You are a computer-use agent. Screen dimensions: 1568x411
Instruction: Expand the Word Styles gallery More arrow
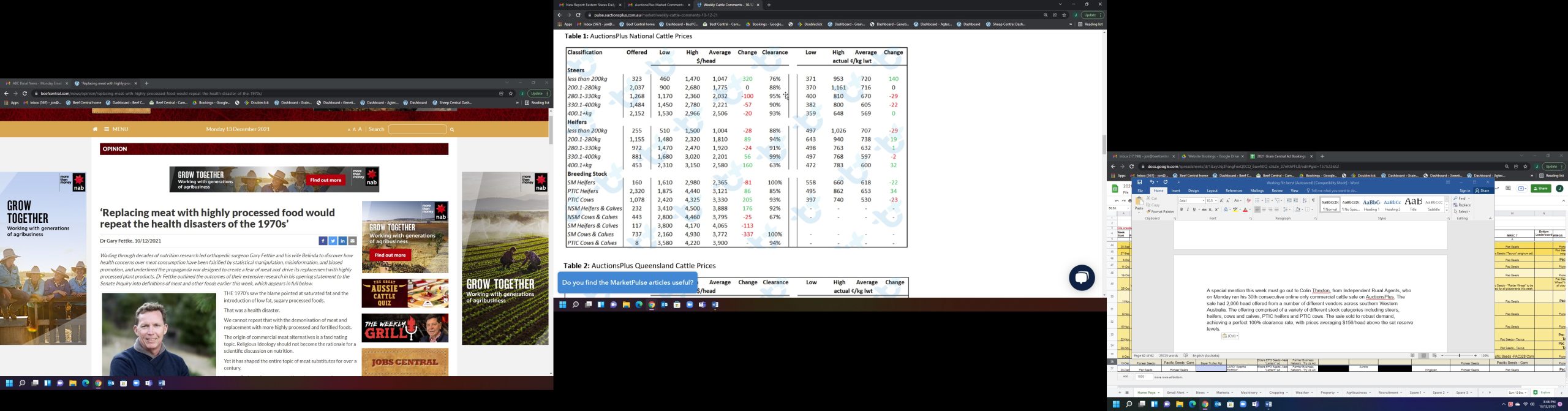coord(1447,210)
